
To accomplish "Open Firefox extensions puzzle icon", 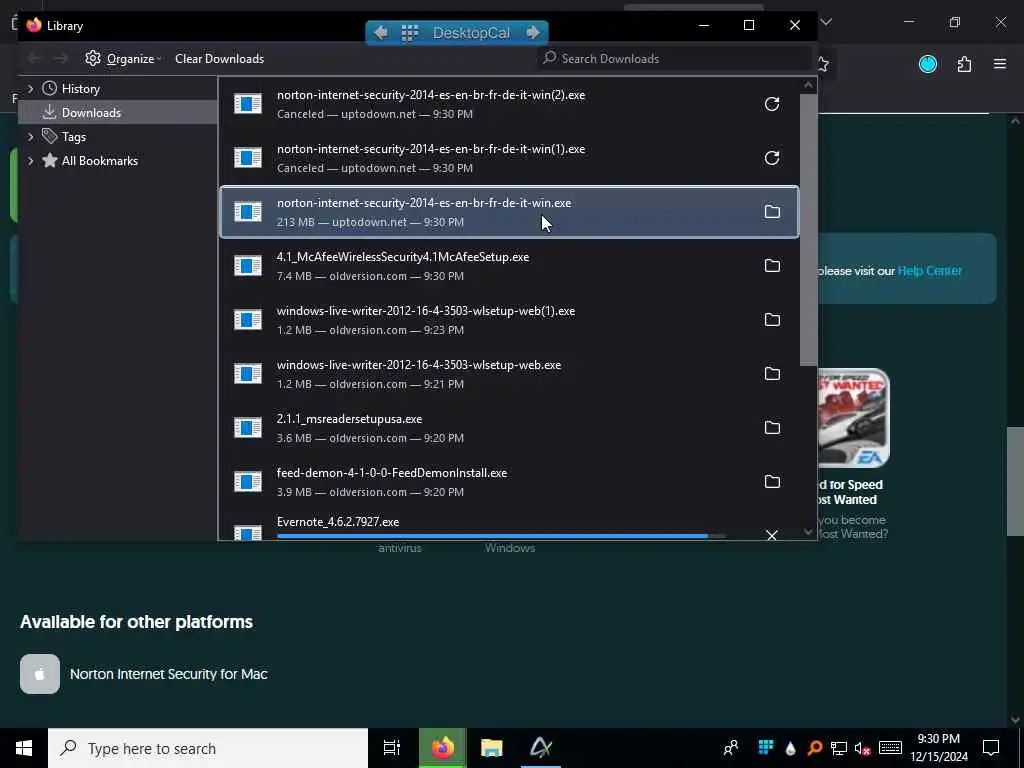I will [964, 64].
